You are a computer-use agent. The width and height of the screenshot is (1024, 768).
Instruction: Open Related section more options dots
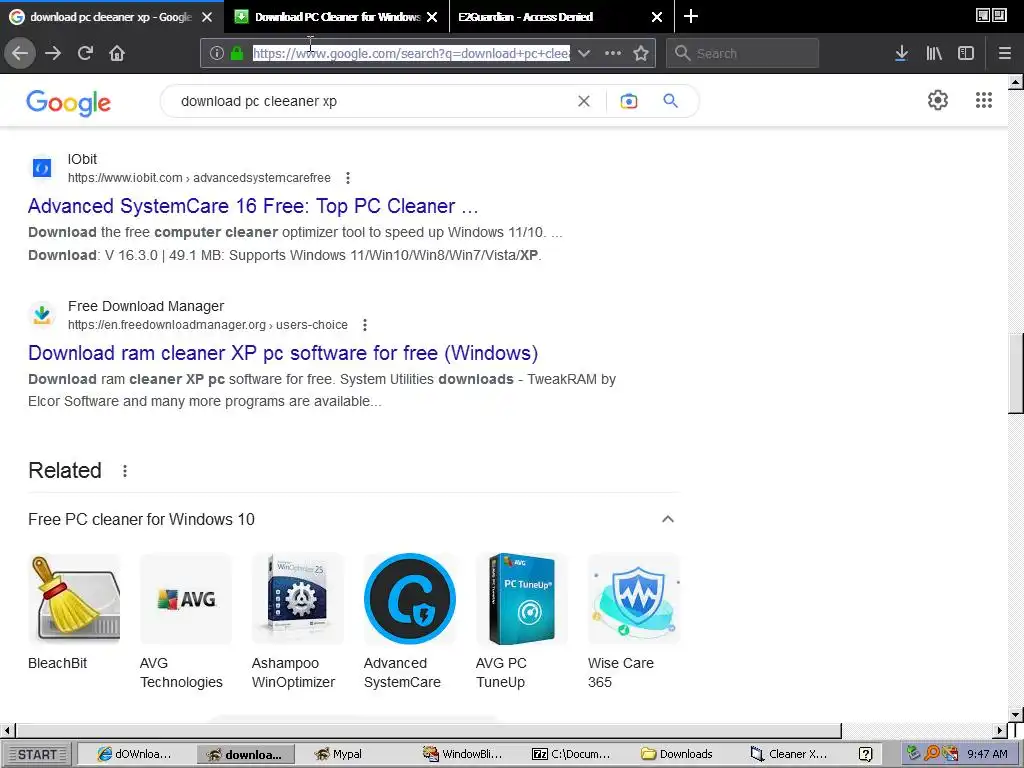pos(125,471)
